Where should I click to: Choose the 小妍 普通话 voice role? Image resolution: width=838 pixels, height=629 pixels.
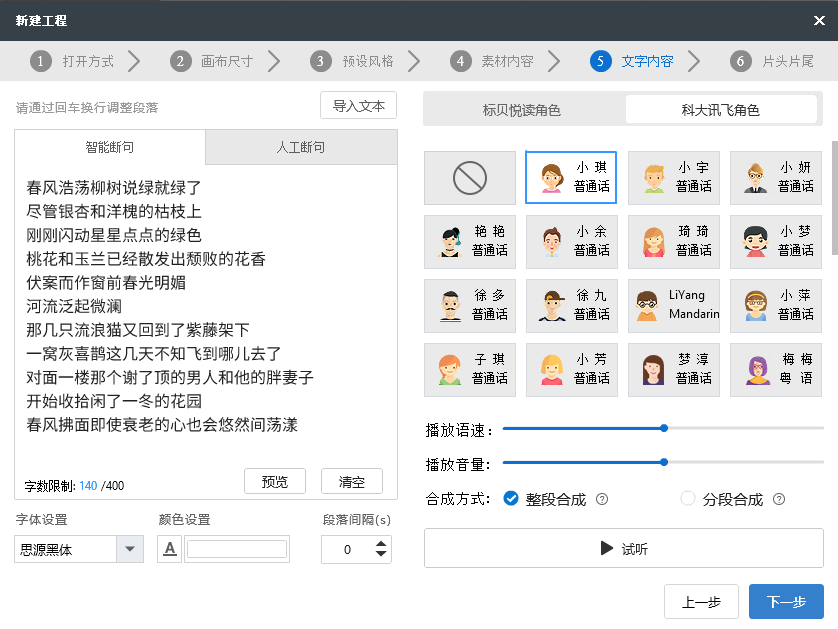click(775, 177)
